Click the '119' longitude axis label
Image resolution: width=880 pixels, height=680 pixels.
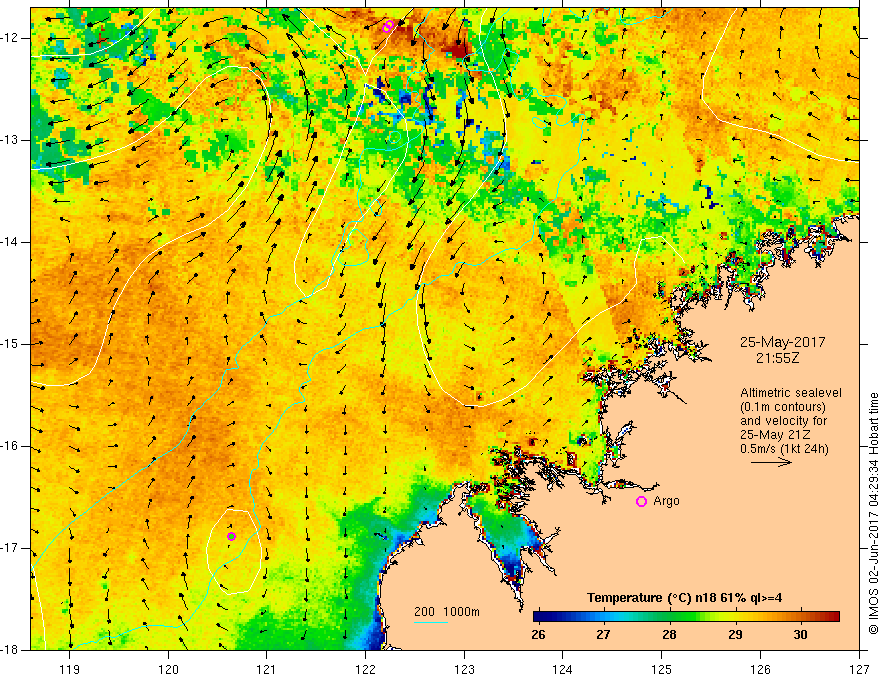tap(70, 669)
